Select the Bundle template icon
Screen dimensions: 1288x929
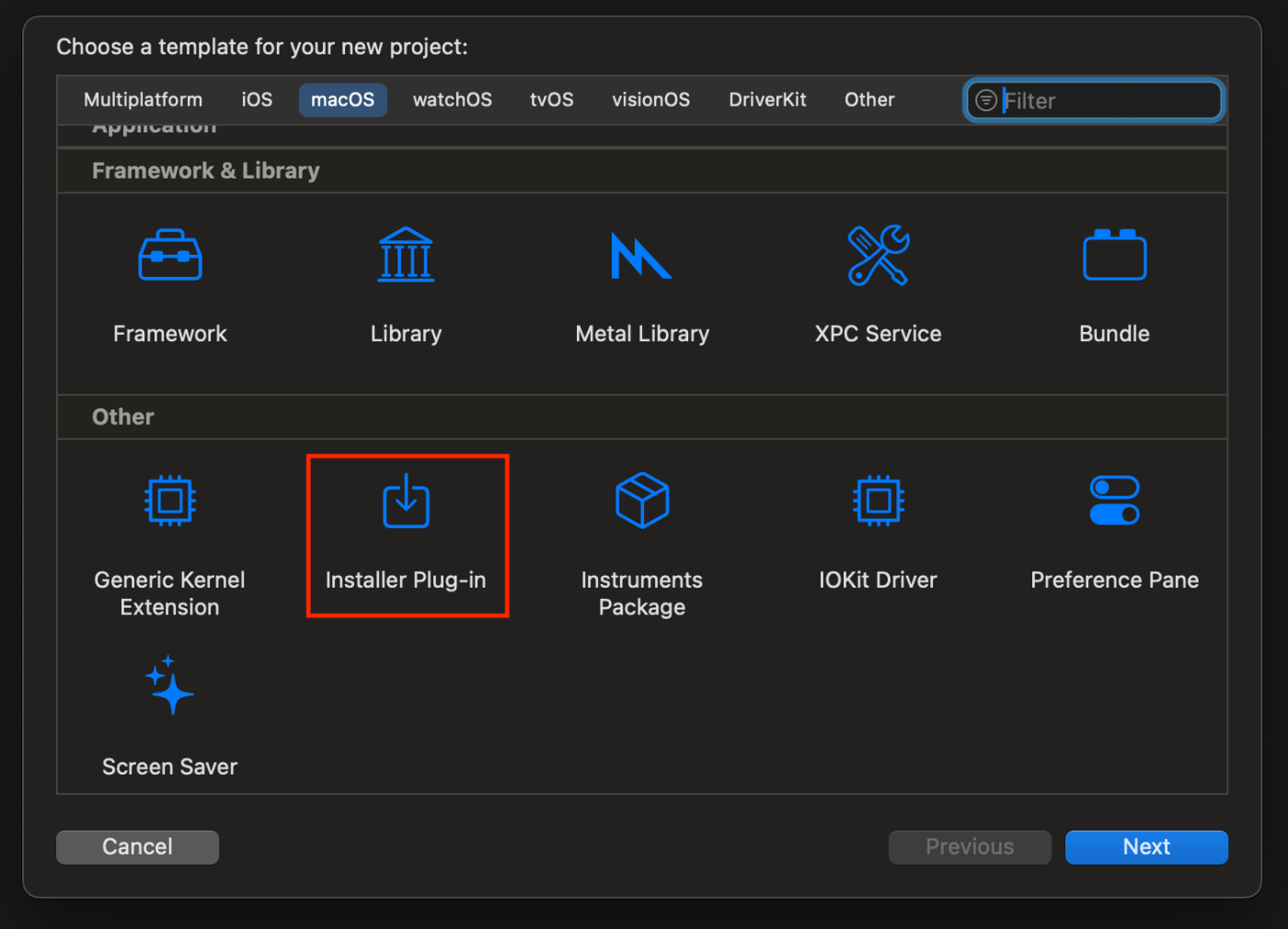pos(1114,255)
